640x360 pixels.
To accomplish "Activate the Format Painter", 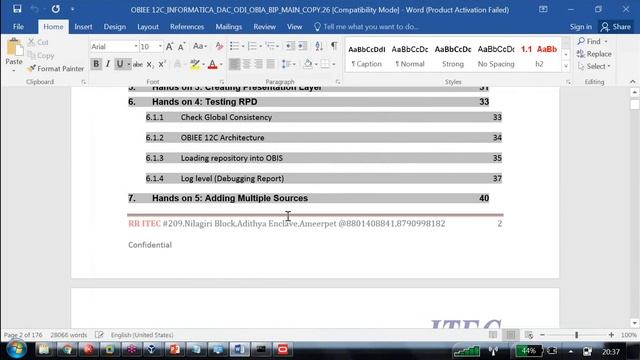I will tap(56, 69).
